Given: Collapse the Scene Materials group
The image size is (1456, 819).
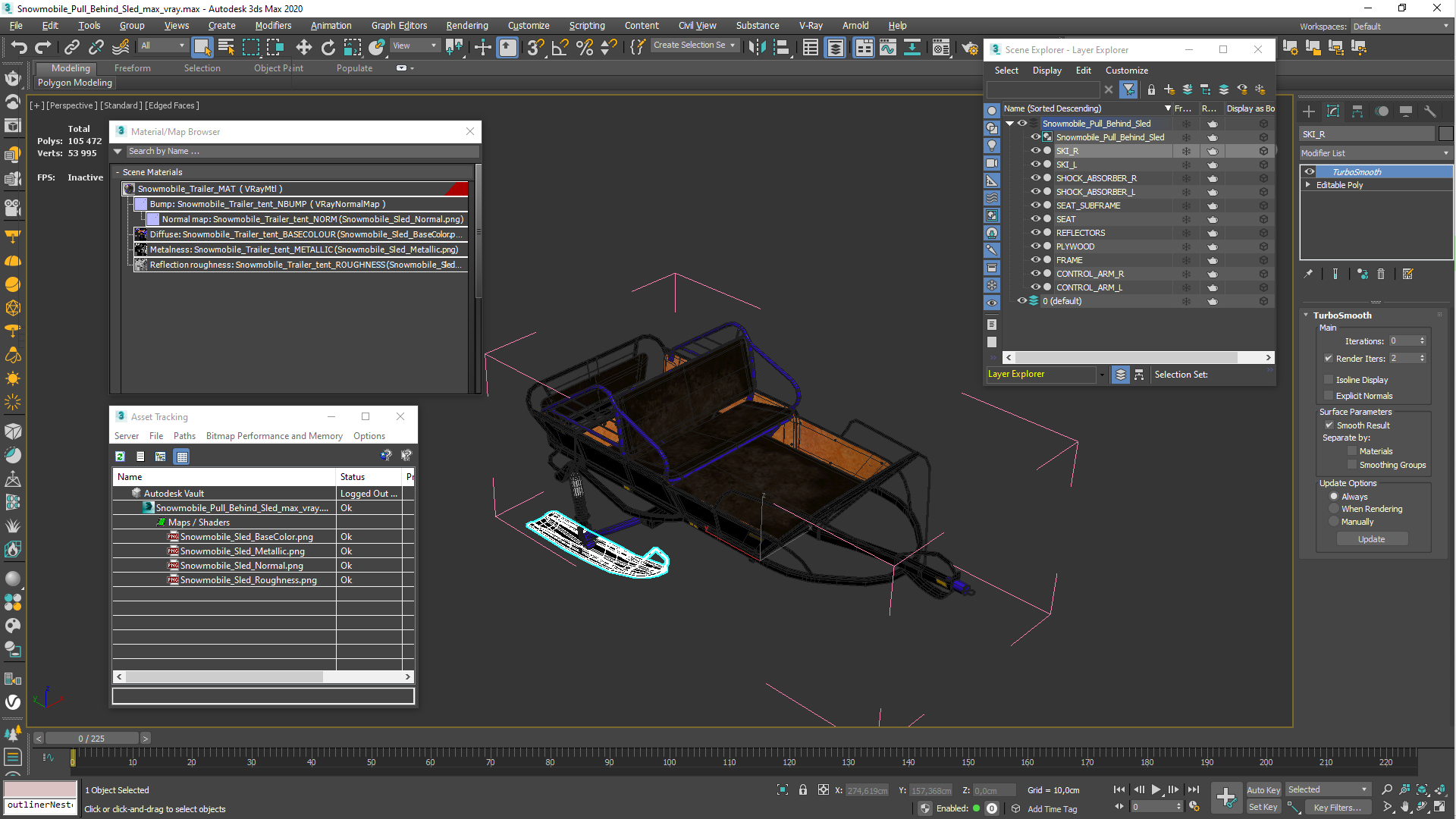Looking at the screenshot, I should click(118, 173).
